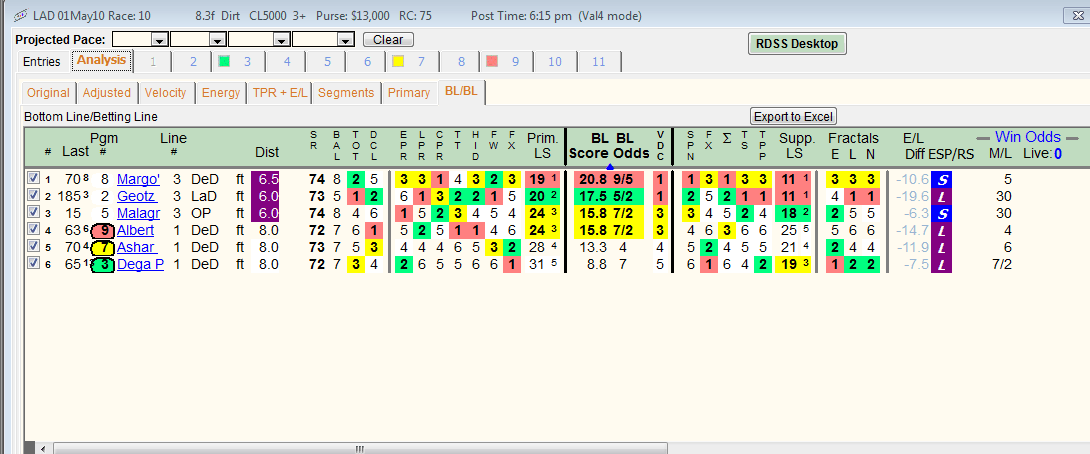Click the Export to Excel button

(794, 116)
